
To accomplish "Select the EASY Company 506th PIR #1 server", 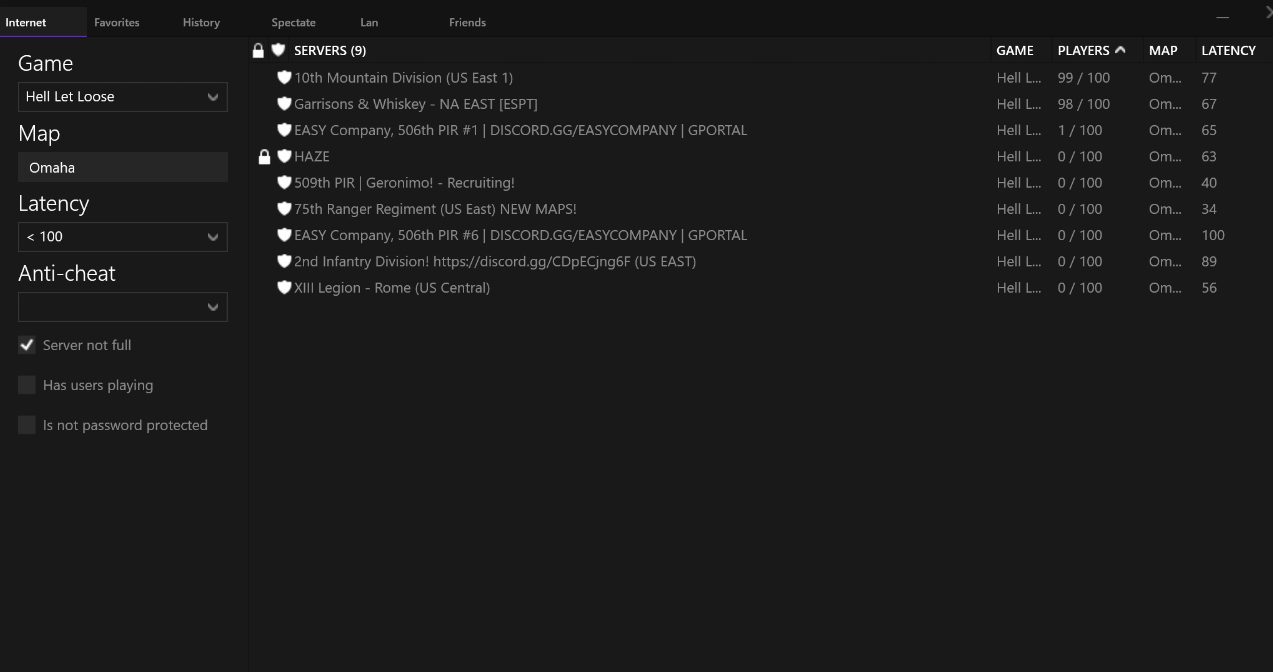I will pos(520,130).
